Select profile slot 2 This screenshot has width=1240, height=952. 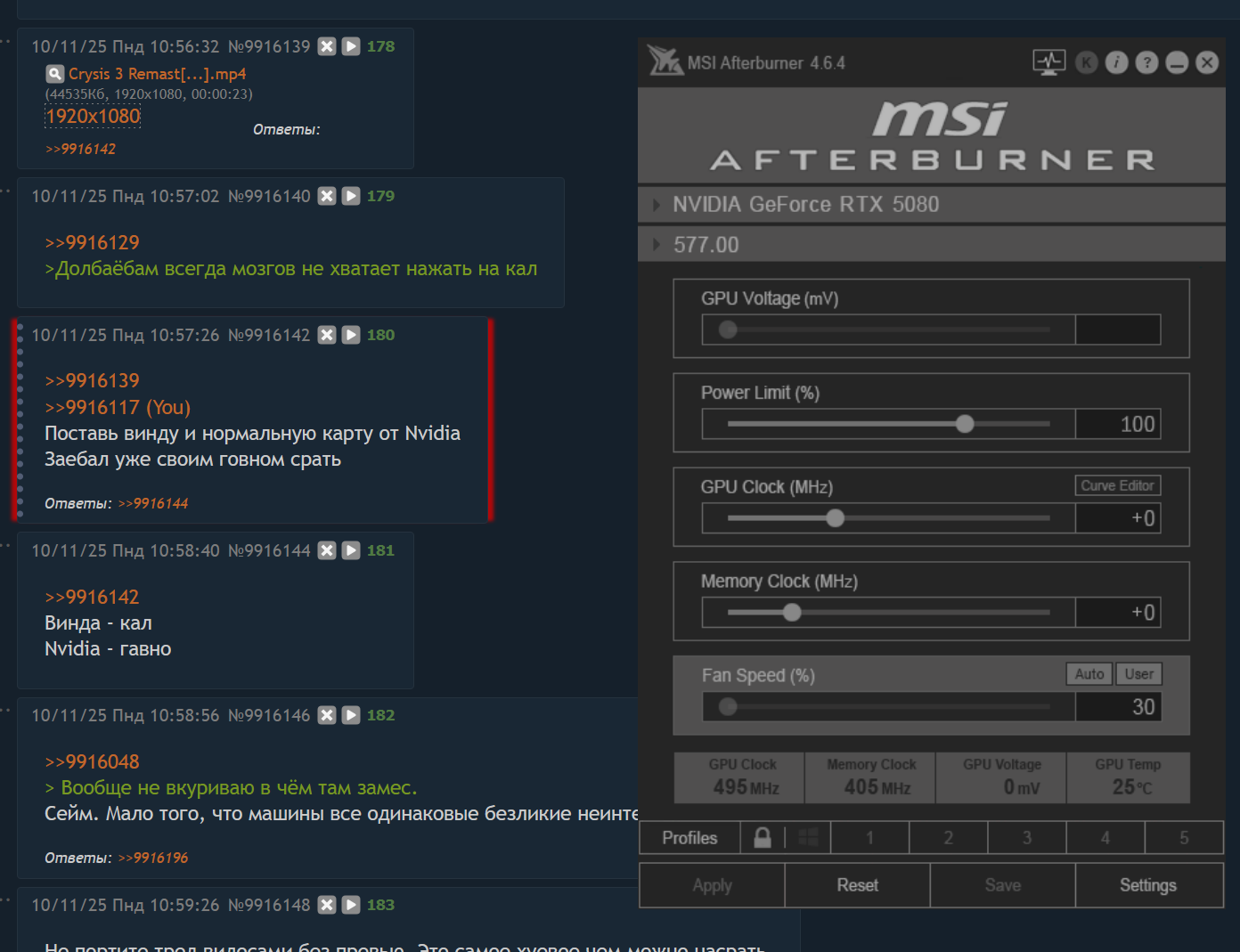pyautogui.click(x=949, y=838)
